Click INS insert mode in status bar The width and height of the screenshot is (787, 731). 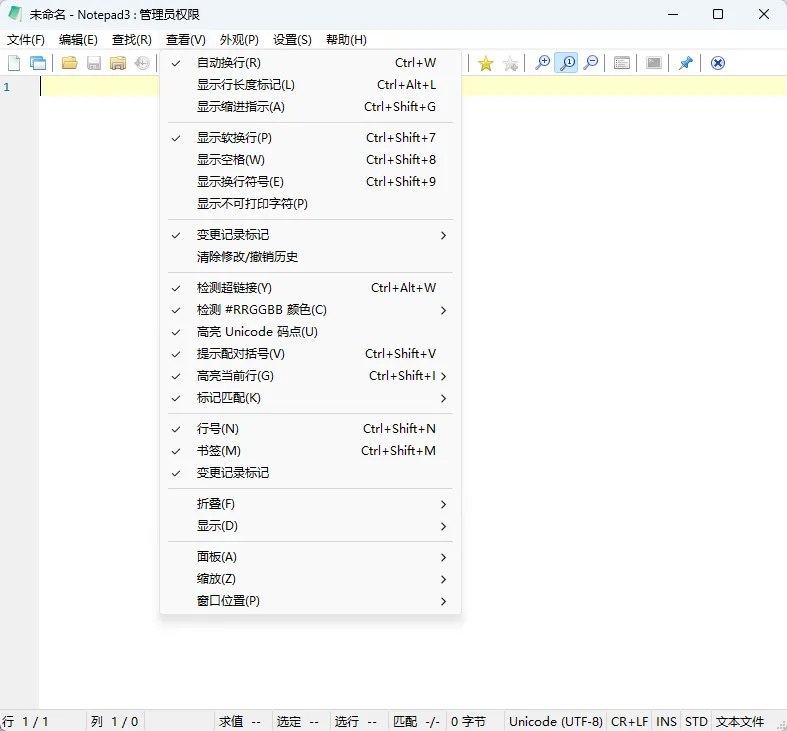click(x=666, y=721)
